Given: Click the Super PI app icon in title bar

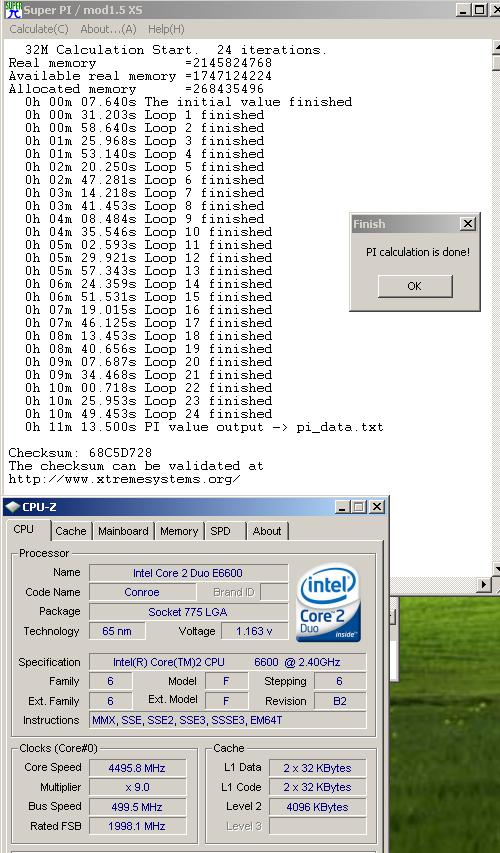Looking at the screenshot, I should [x=13, y=9].
